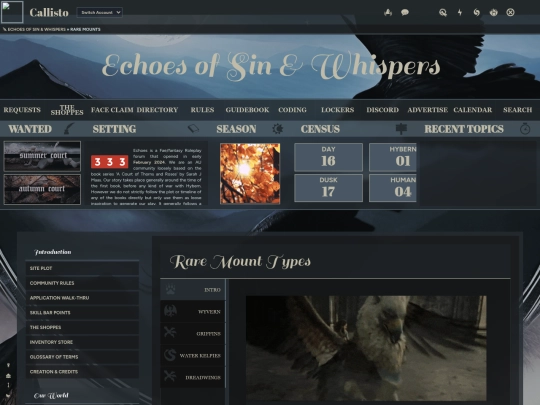This screenshot has height=405, width=540.
Task: Click the Dusk 17 census box
Action: coord(328,188)
